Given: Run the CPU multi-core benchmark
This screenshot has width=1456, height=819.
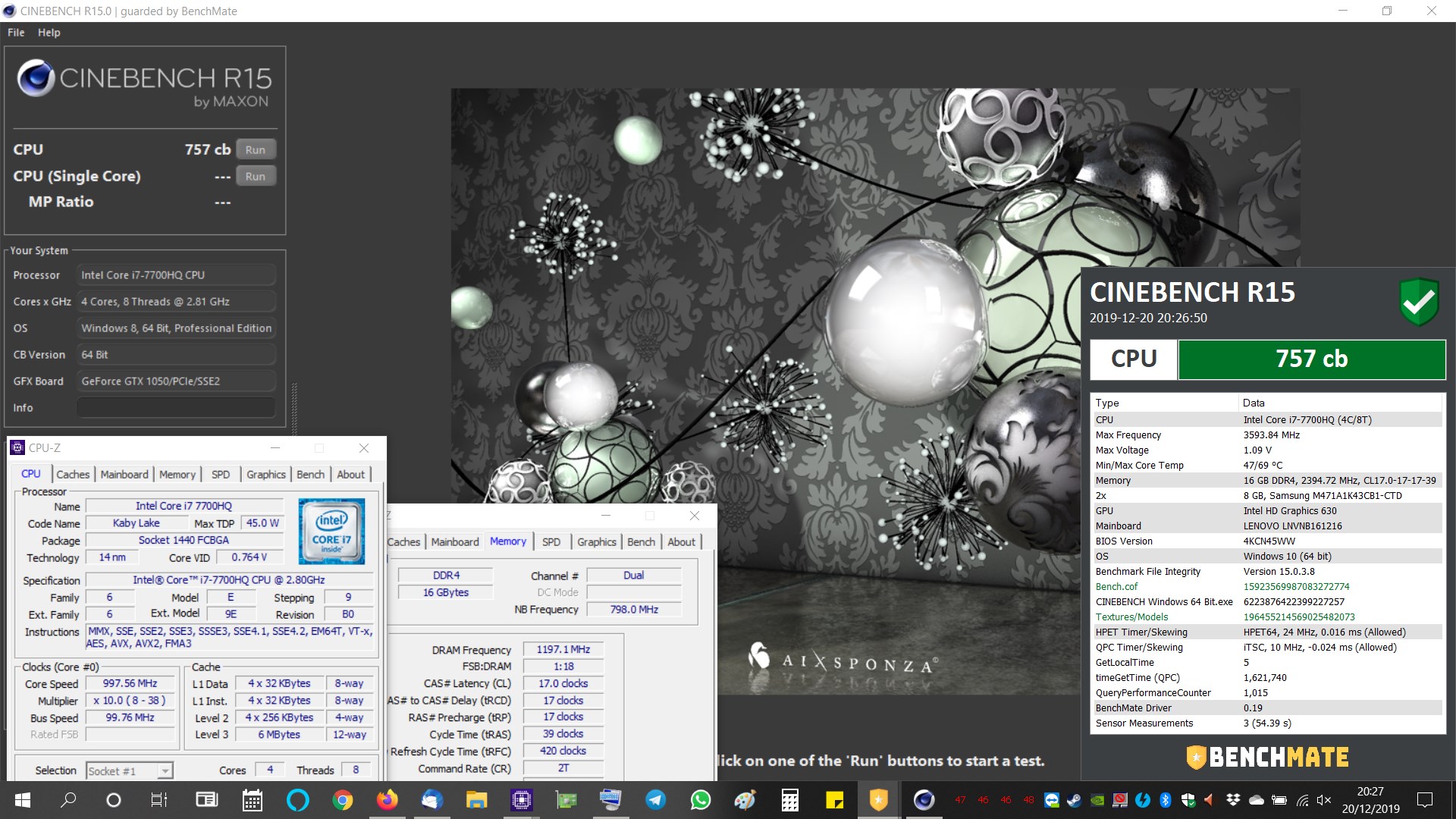Looking at the screenshot, I should click(256, 149).
